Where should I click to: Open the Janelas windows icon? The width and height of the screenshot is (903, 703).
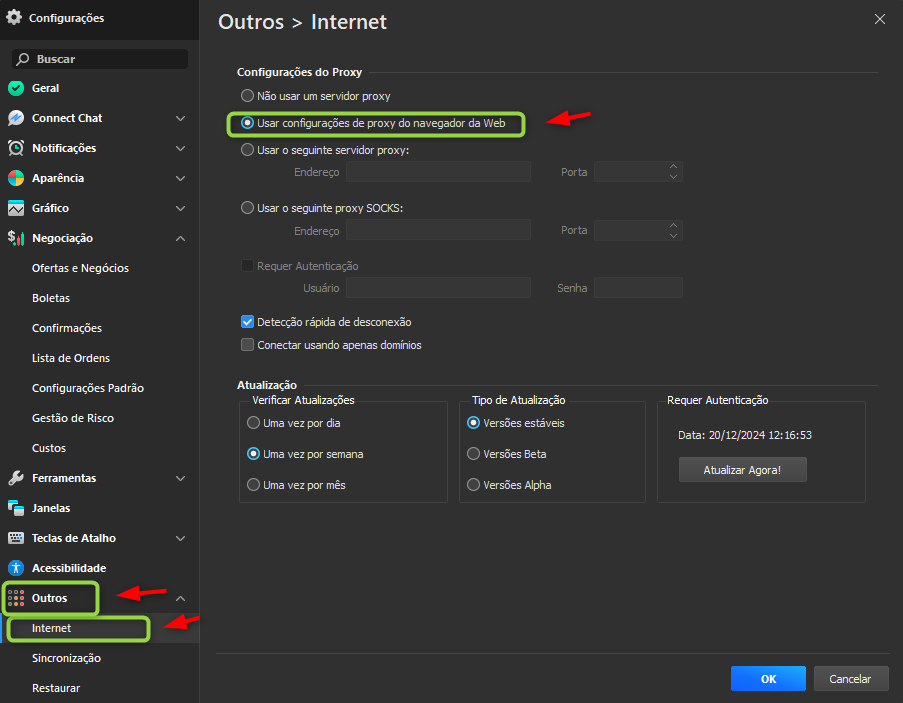click(x=16, y=508)
